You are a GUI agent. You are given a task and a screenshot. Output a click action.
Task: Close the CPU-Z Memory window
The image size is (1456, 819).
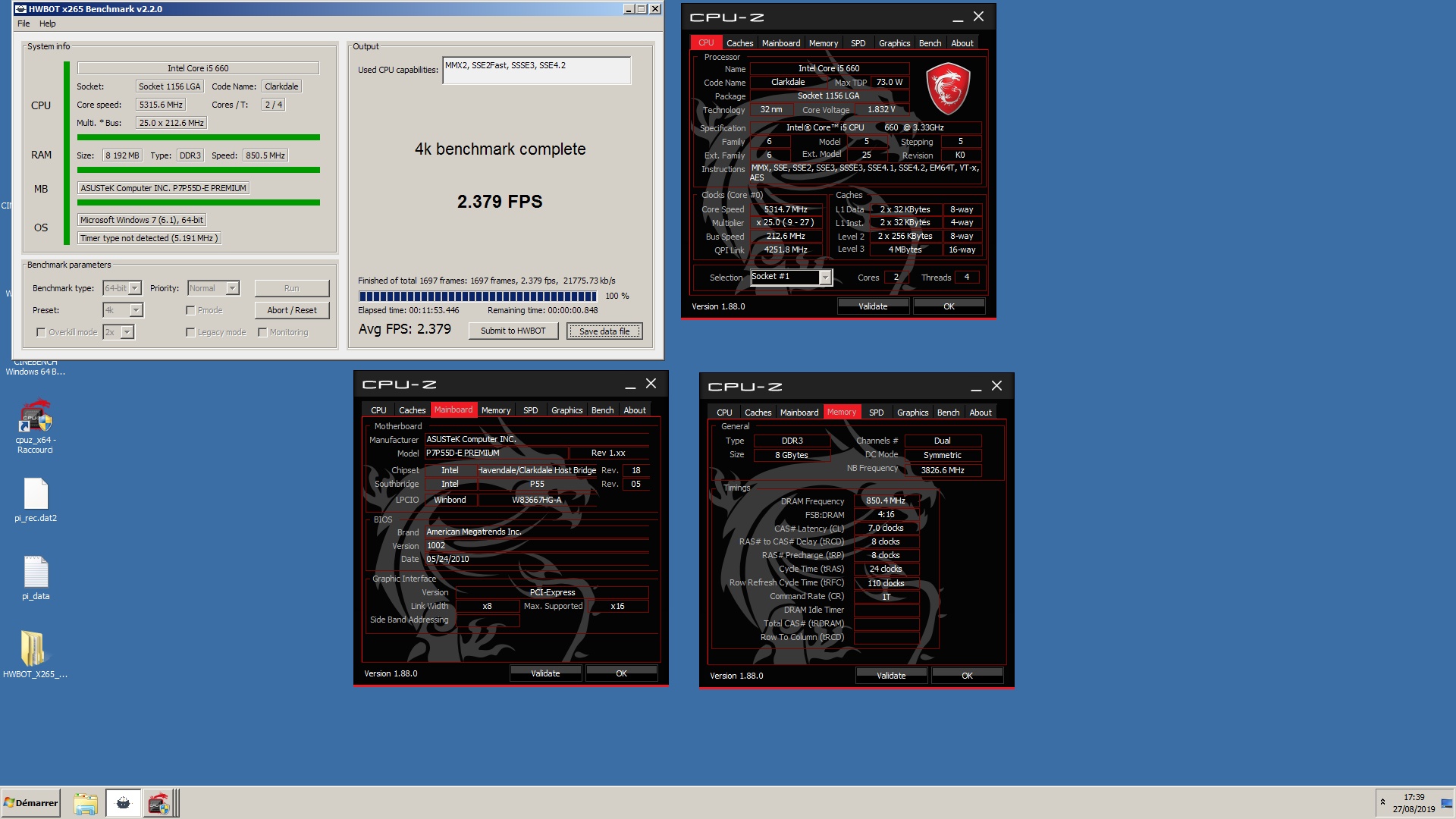coord(996,386)
